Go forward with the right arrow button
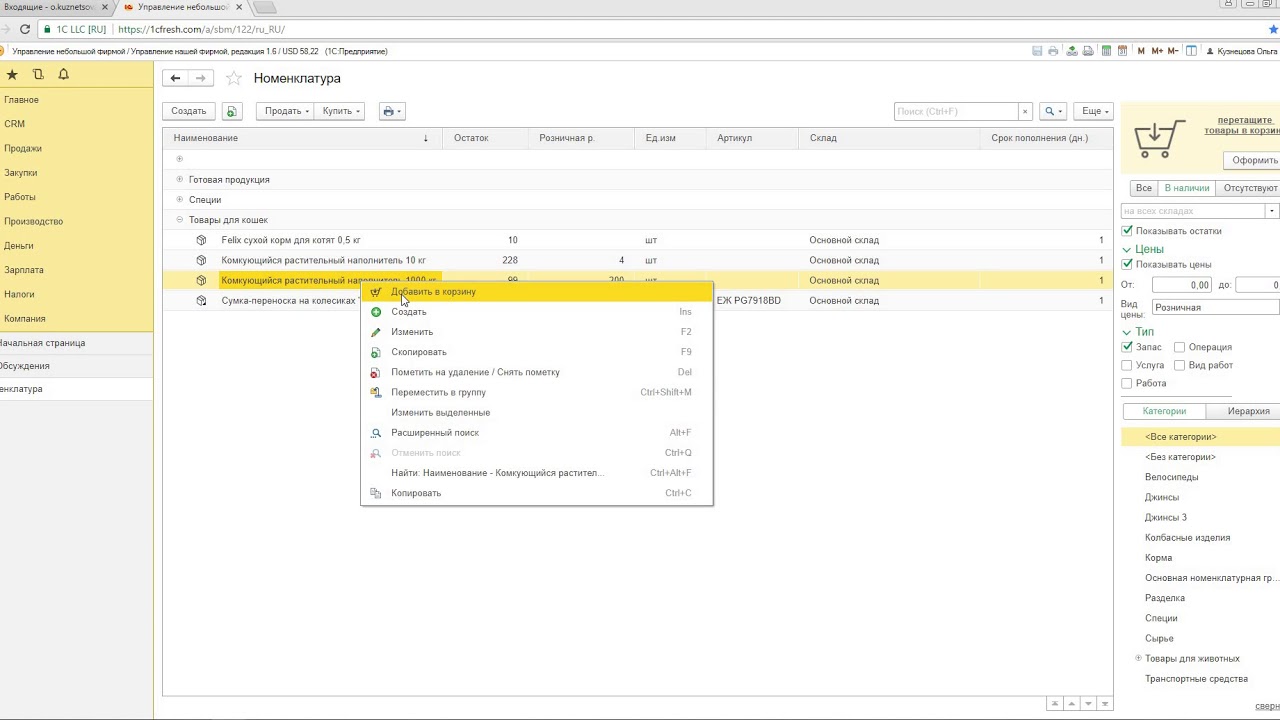This screenshot has width=1280, height=720. tap(201, 78)
